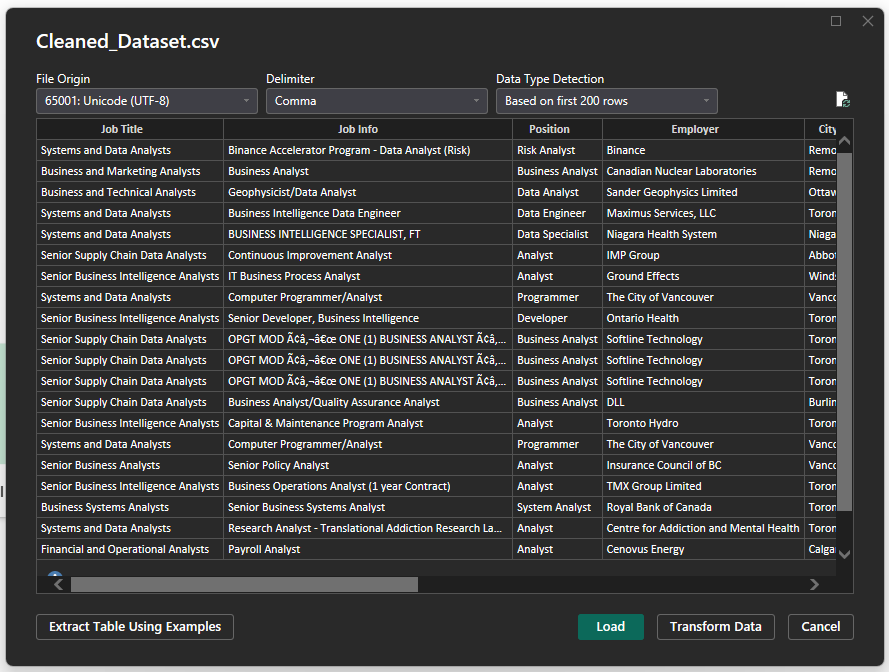Cancel the CSV import
Image resolution: width=889 pixels, height=672 pixels.
820,627
